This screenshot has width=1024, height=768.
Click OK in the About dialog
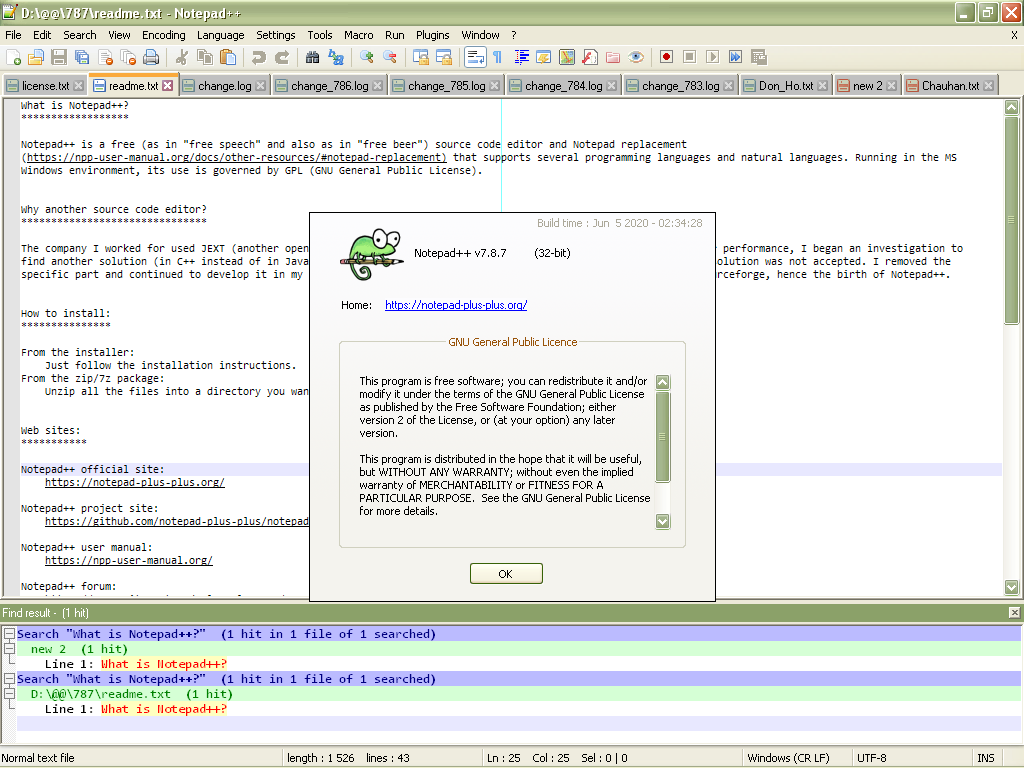(506, 573)
